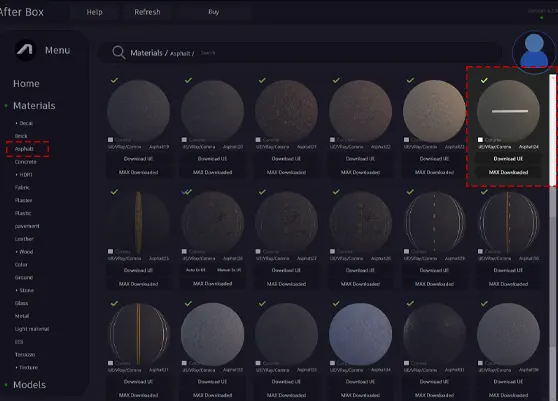Click the After Box logo icon beside Menu
The width and height of the screenshot is (558, 401).
tap(26, 50)
